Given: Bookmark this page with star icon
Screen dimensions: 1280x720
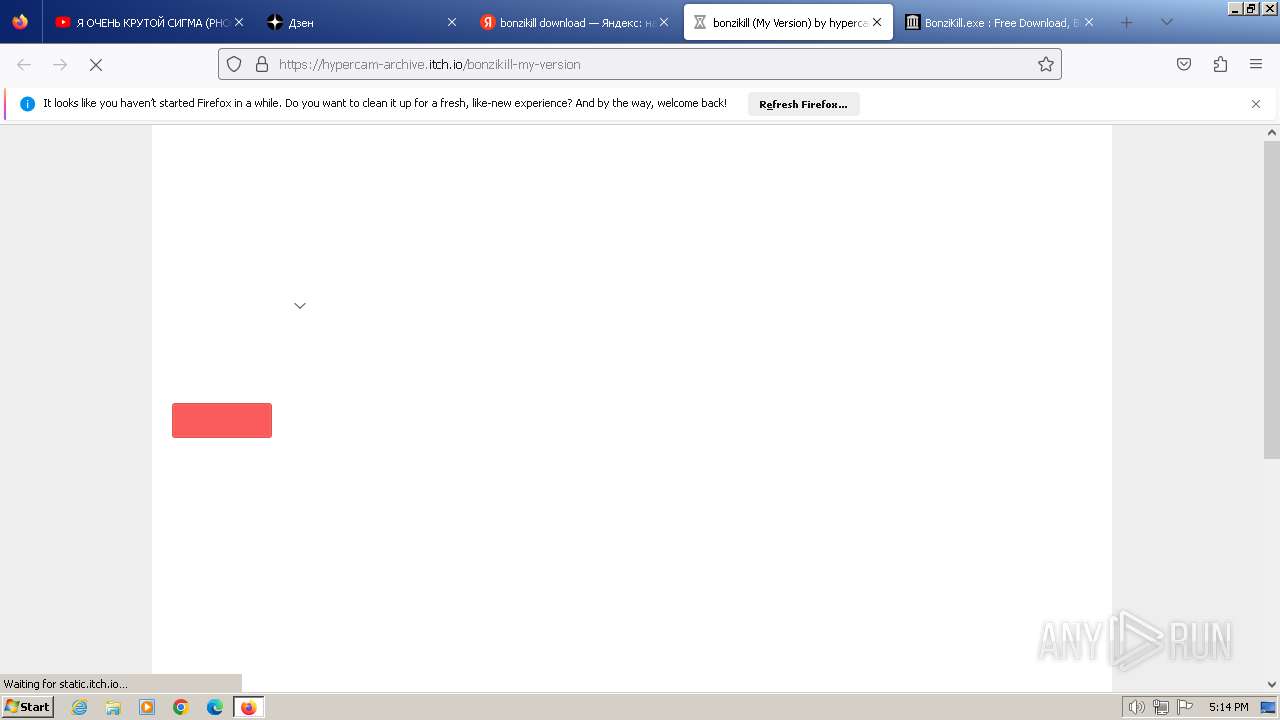Looking at the screenshot, I should pos(1046,64).
